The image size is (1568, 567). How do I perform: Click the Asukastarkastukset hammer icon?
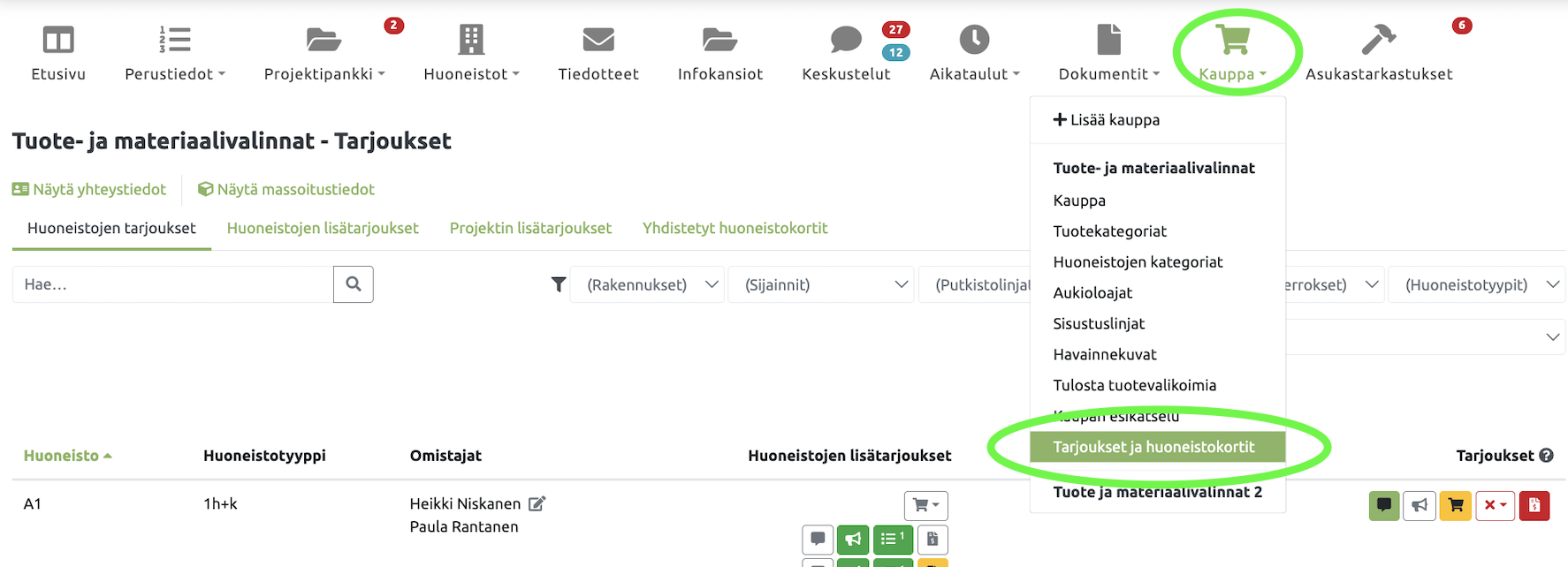click(x=1378, y=40)
